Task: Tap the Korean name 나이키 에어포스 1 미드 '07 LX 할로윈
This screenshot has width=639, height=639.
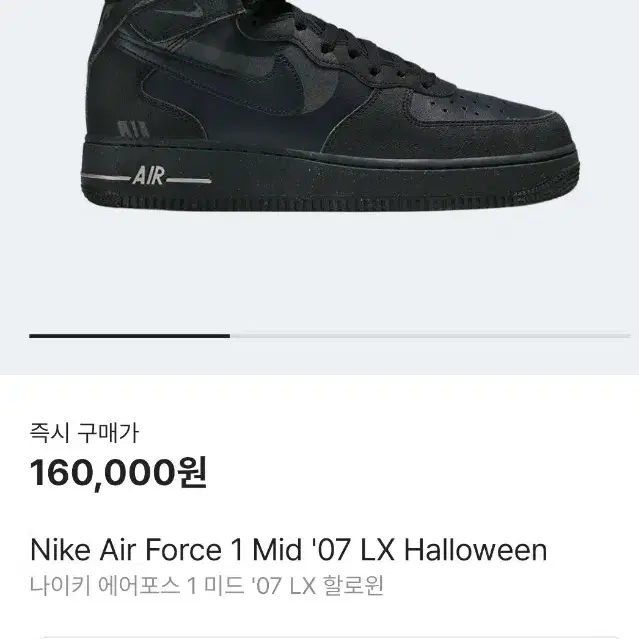Action: coord(207,586)
